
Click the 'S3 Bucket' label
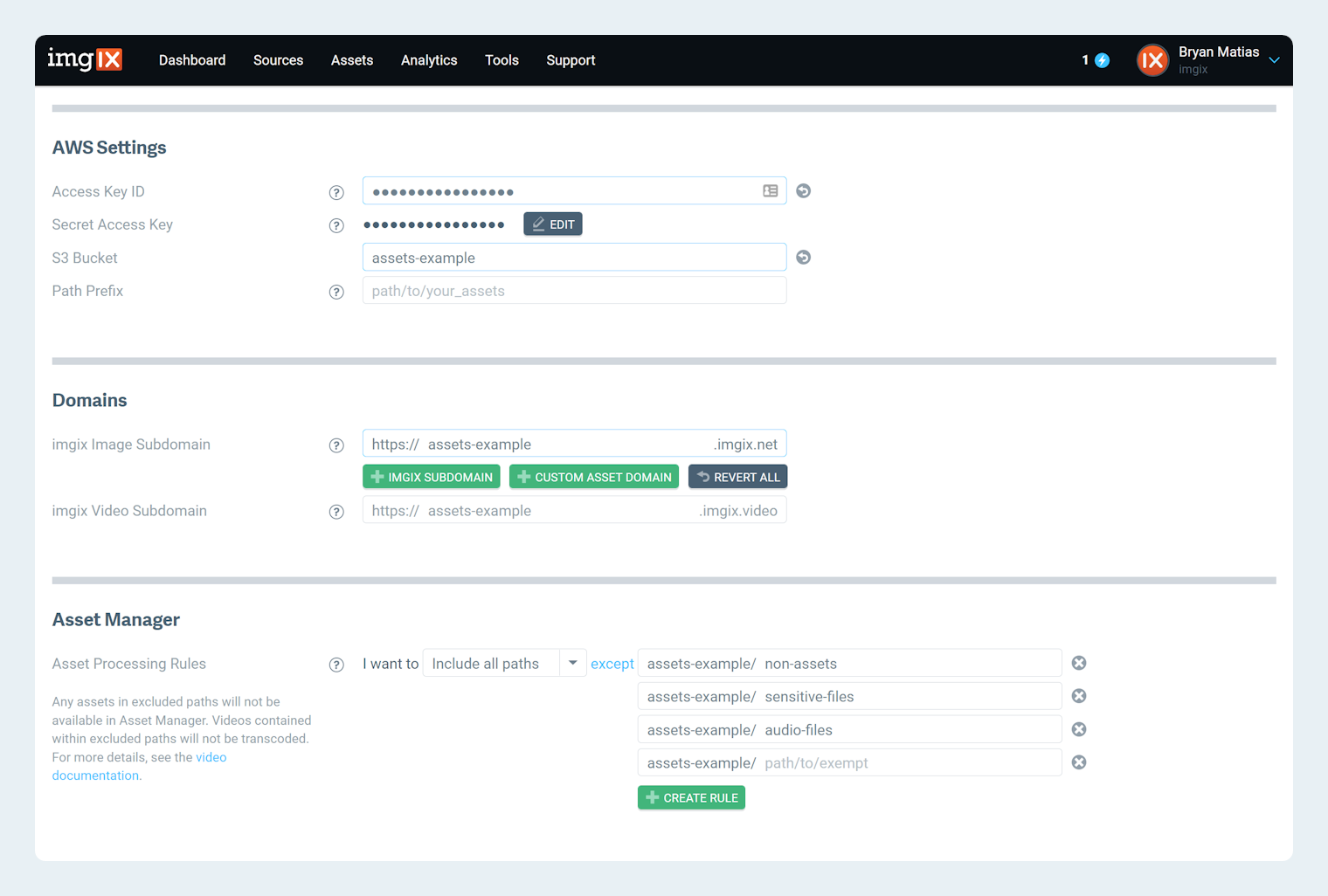85,258
